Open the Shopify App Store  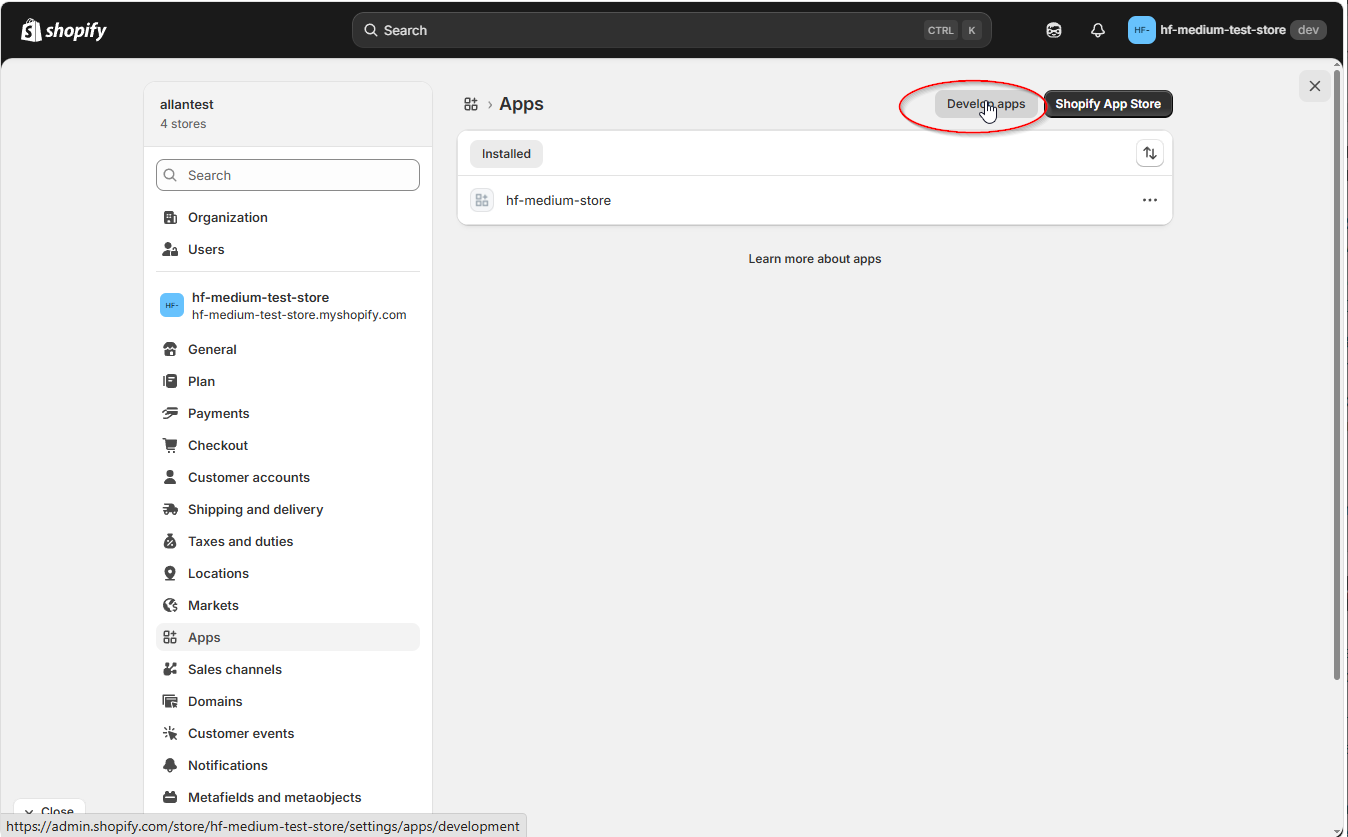point(1108,103)
